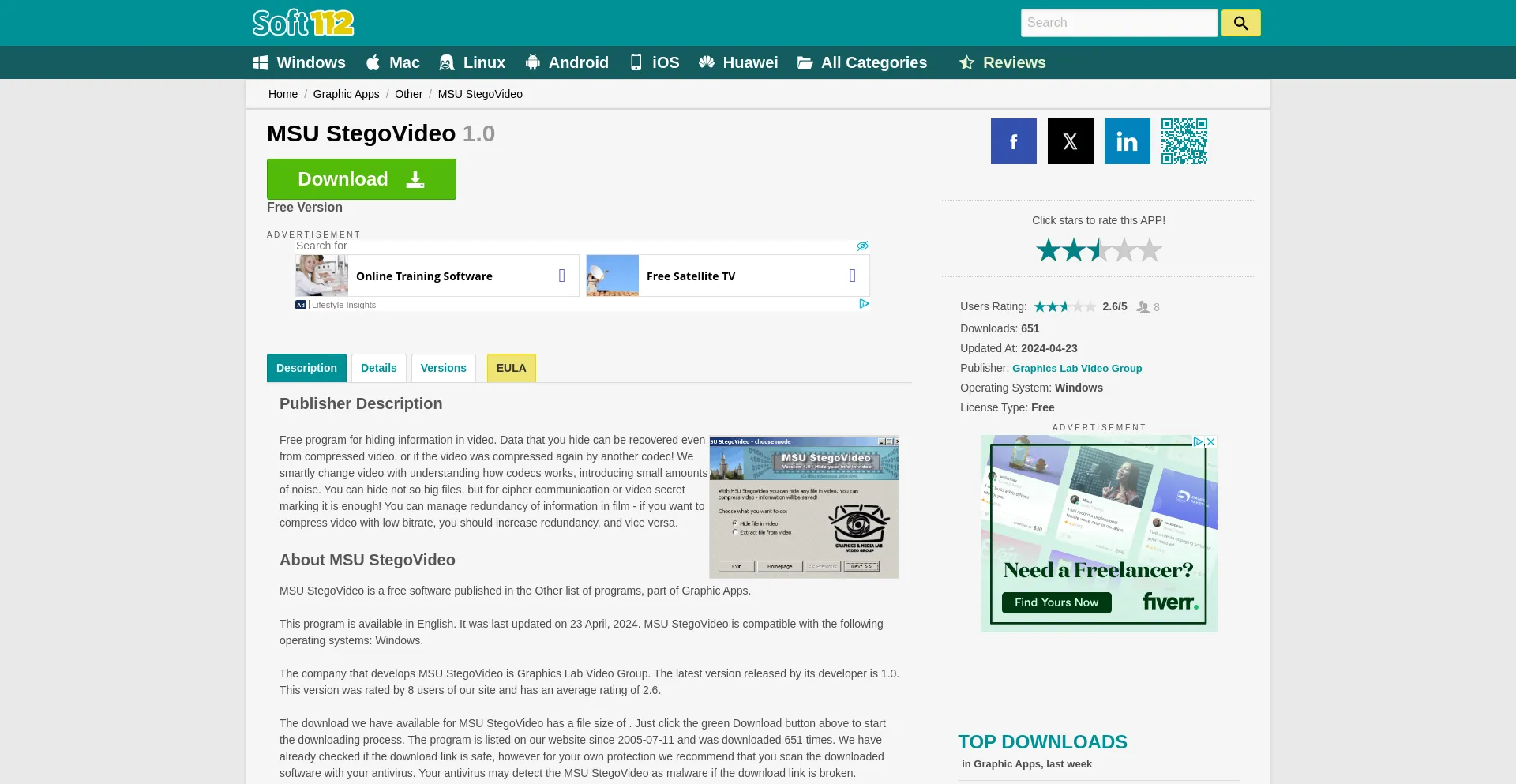Screen dimensions: 1516x784
Task: Click the TOP DOWNLOADS heading
Action: (x=1042, y=742)
